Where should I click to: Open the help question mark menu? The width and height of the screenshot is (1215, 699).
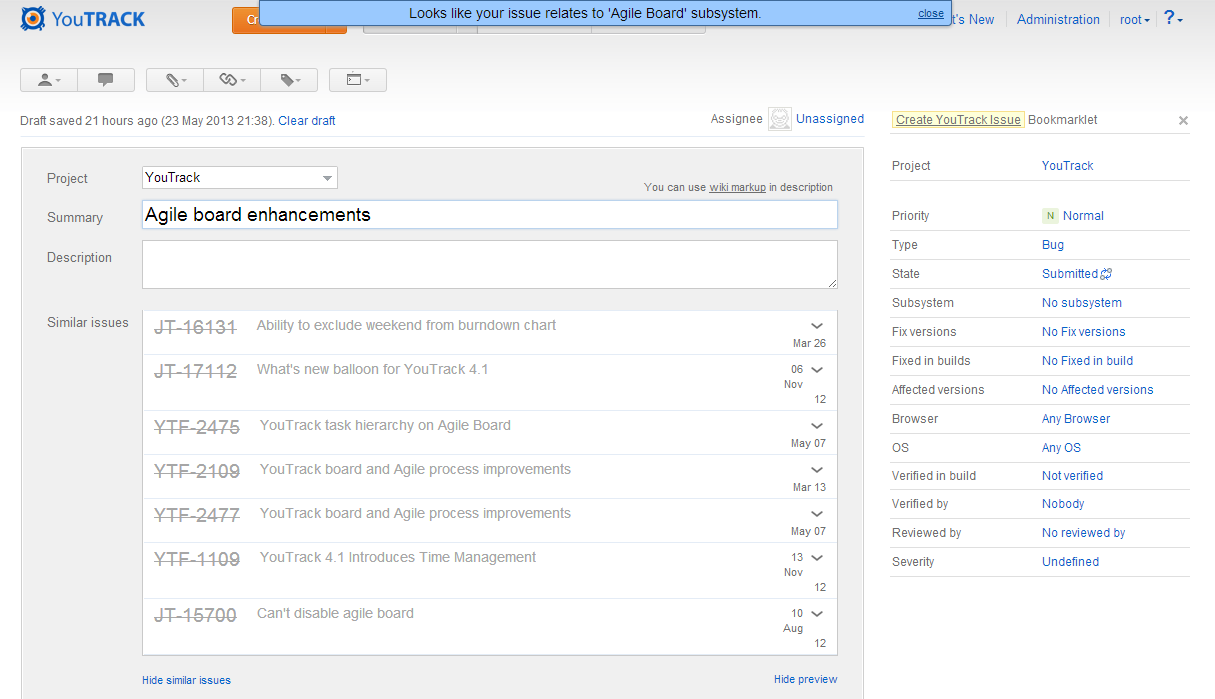click(1173, 19)
